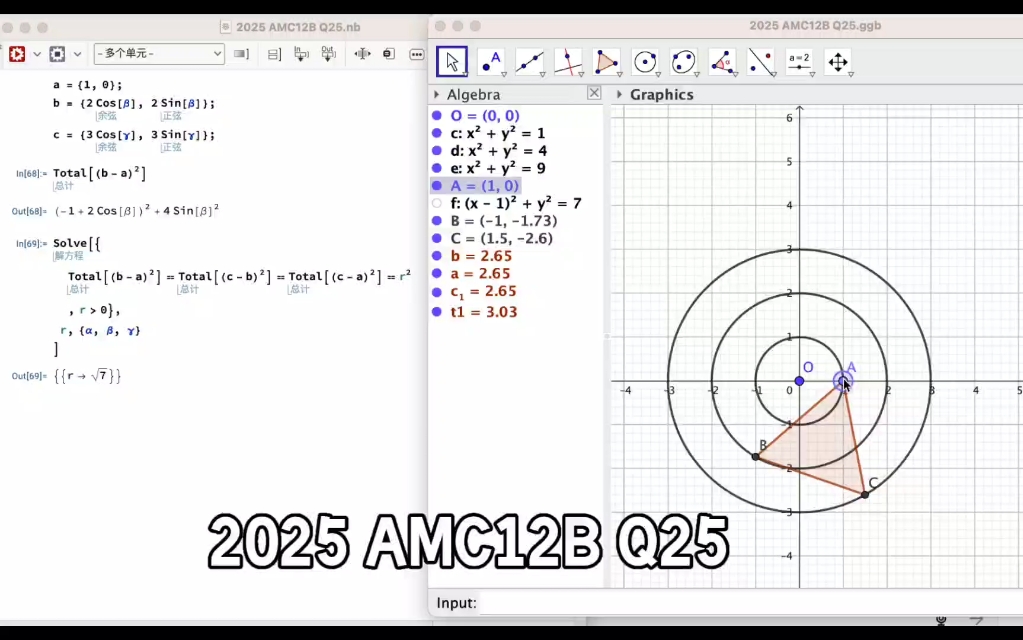Open the 多个单元 cell style dropdown
Viewport: 1023px width, 640px height.
coord(159,53)
